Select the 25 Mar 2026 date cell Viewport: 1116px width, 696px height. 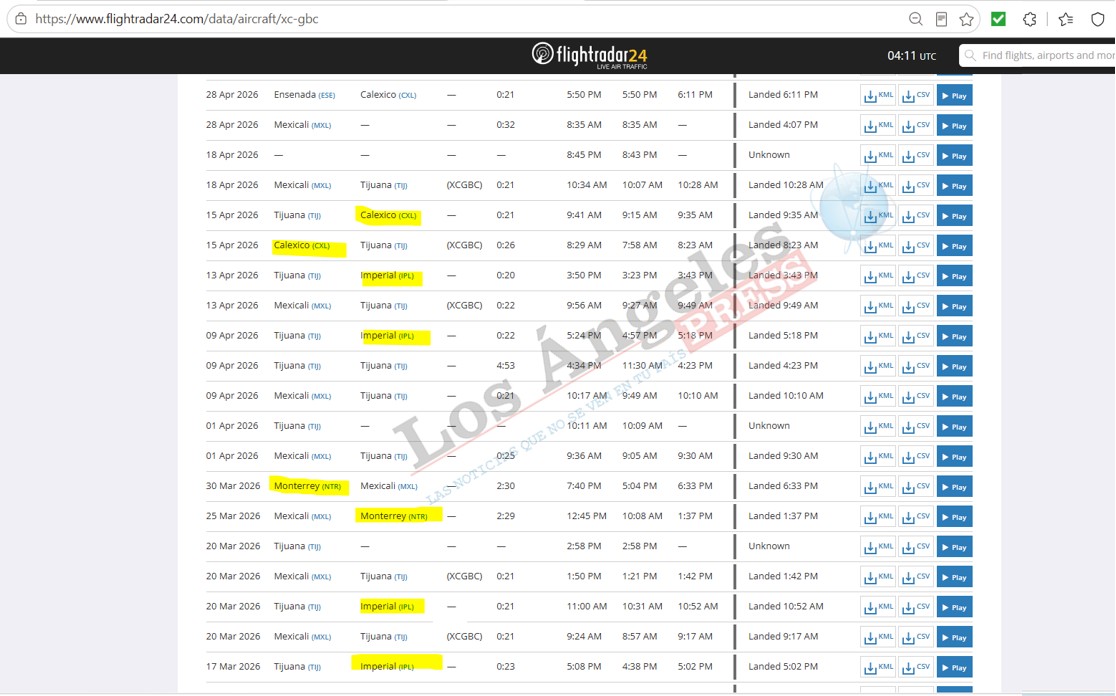coord(233,516)
